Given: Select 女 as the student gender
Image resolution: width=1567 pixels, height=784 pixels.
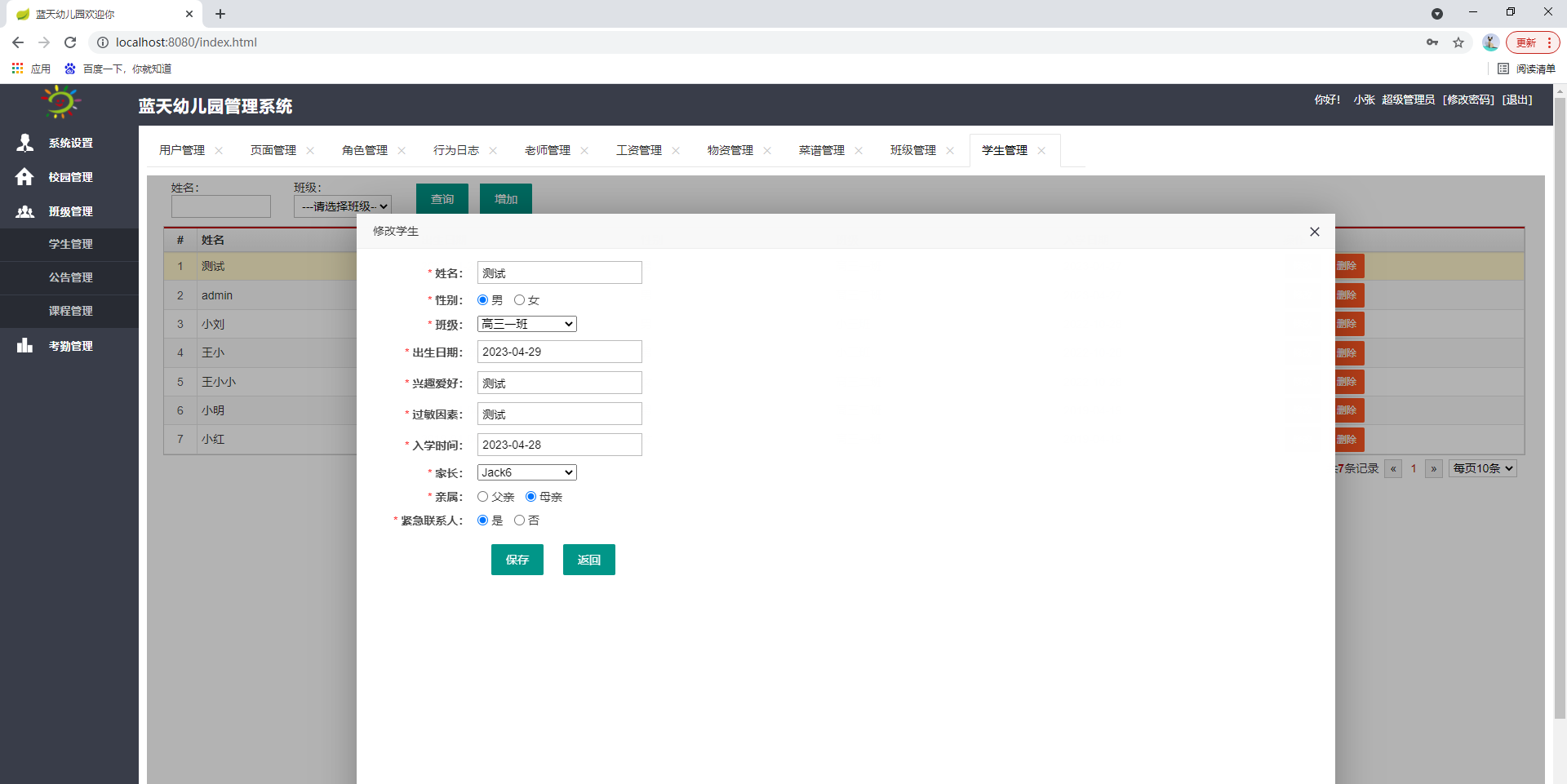Looking at the screenshot, I should point(521,299).
